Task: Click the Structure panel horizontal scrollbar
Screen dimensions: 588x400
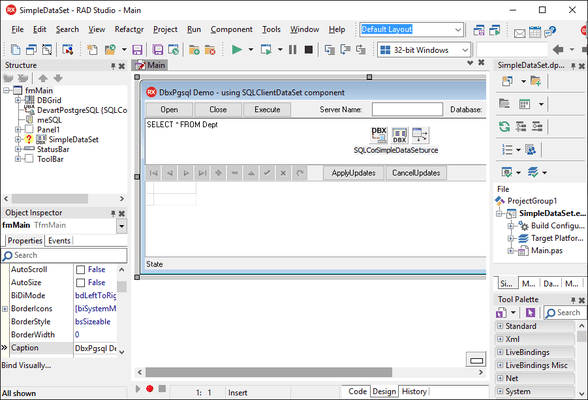Action: point(50,198)
